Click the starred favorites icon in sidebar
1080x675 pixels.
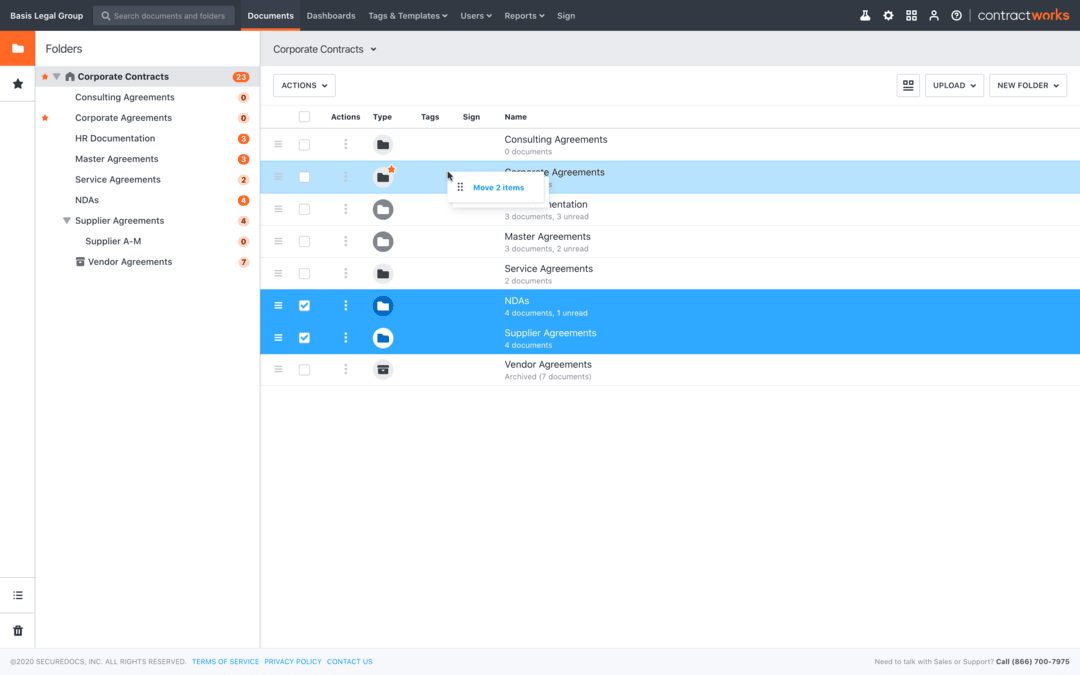[x=17, y=84]
